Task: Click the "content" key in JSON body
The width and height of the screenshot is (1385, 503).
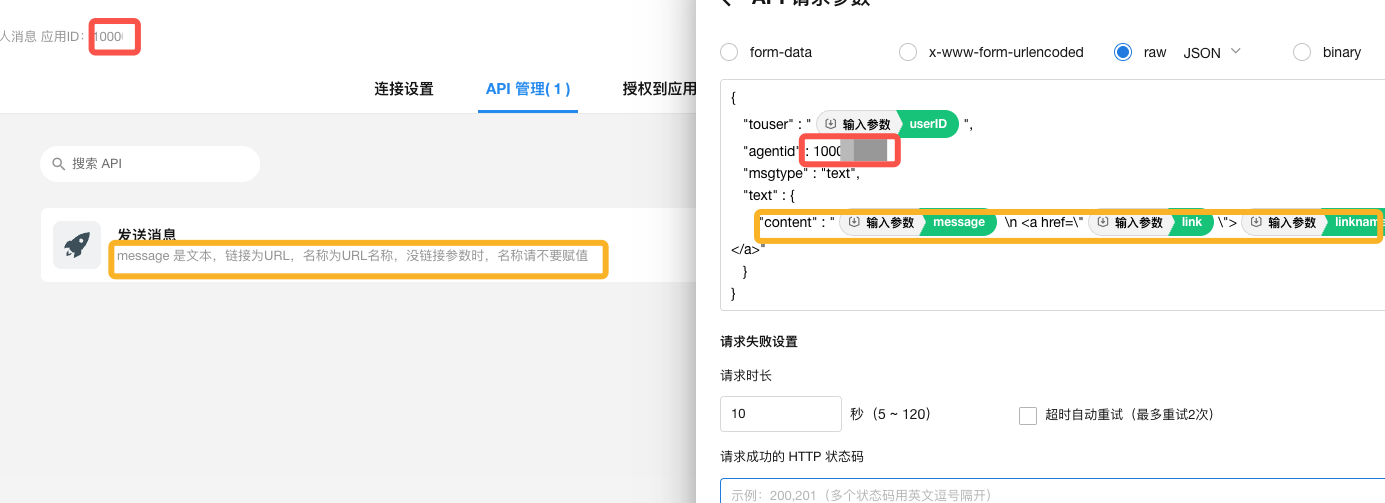Action: (788, 223)
